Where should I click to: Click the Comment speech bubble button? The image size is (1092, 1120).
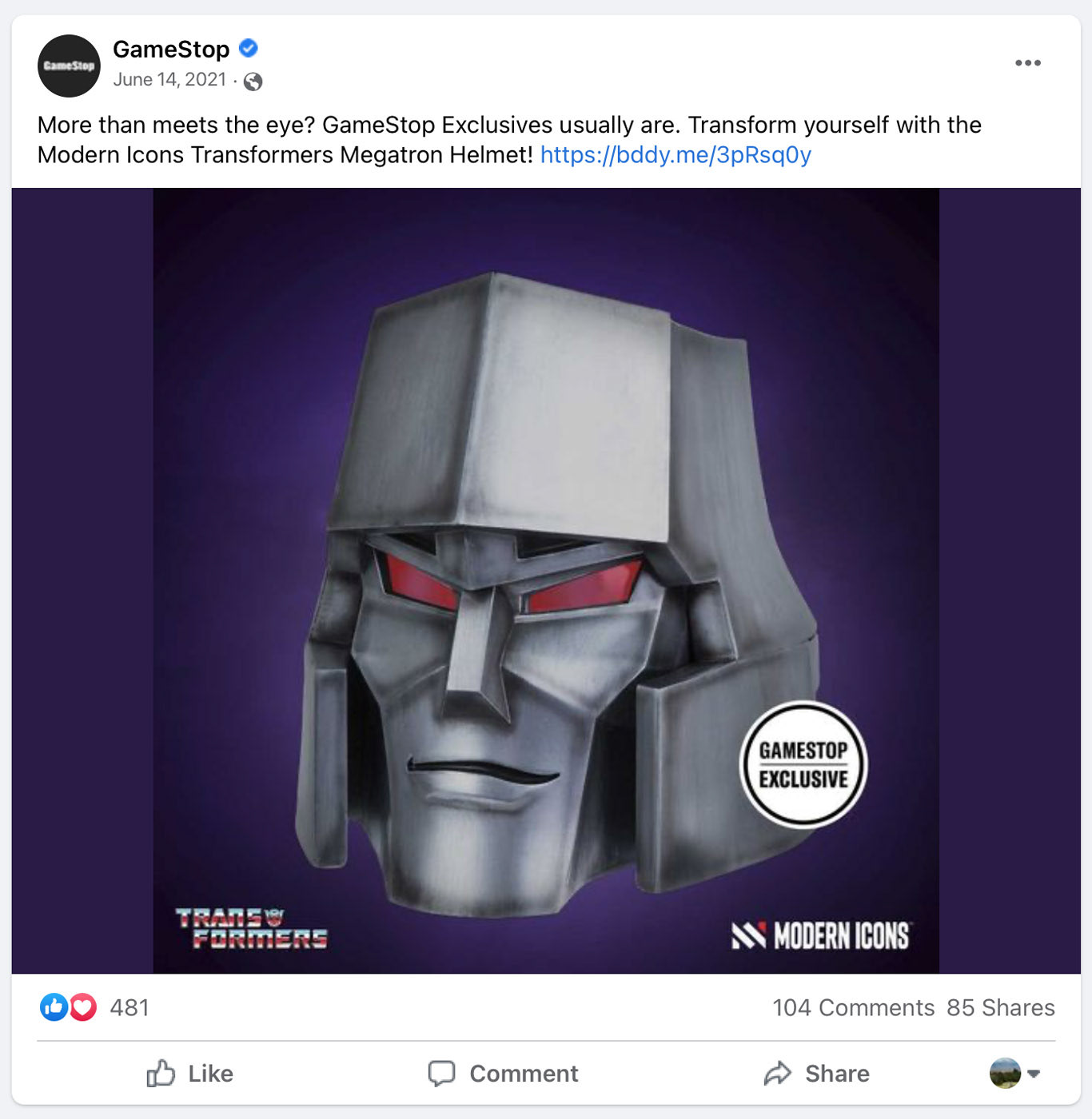tap(504, 1073)
